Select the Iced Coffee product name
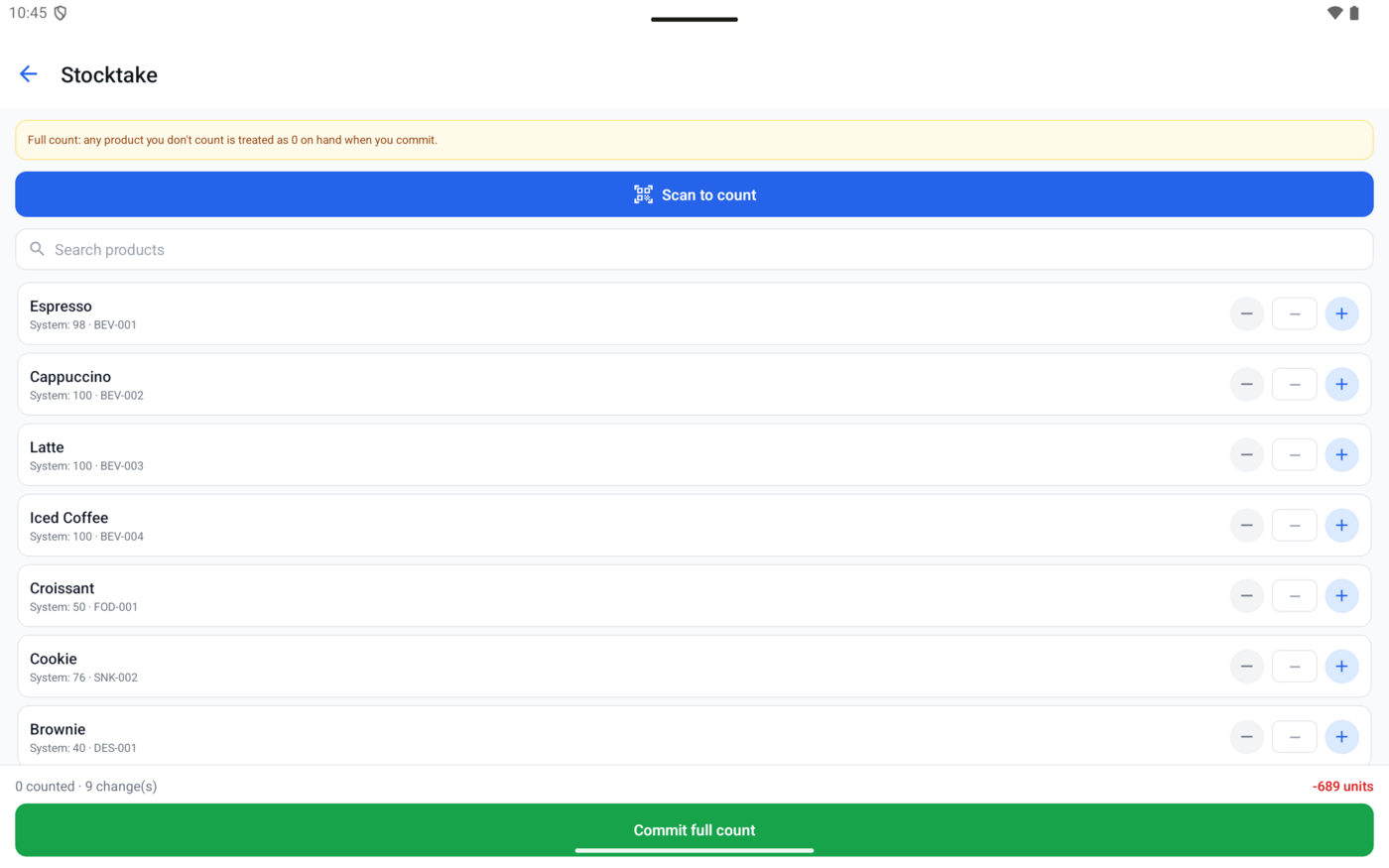 click(x=69, y=518)
